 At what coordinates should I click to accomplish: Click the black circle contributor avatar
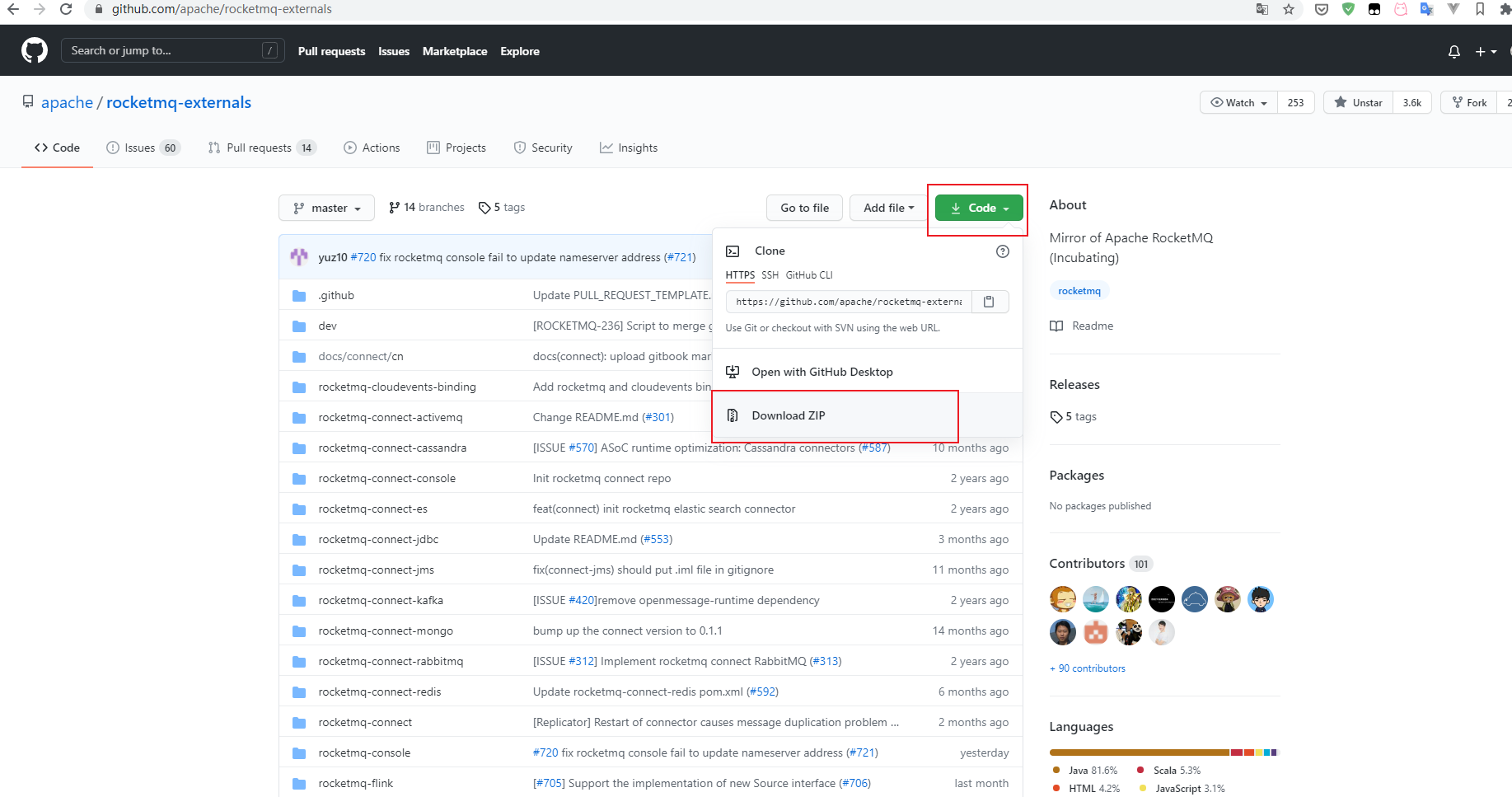point(1162,598)
